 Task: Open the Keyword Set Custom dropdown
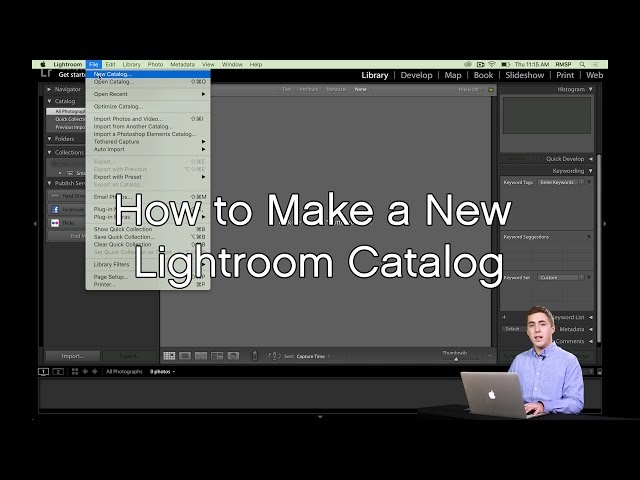[560, 278]
